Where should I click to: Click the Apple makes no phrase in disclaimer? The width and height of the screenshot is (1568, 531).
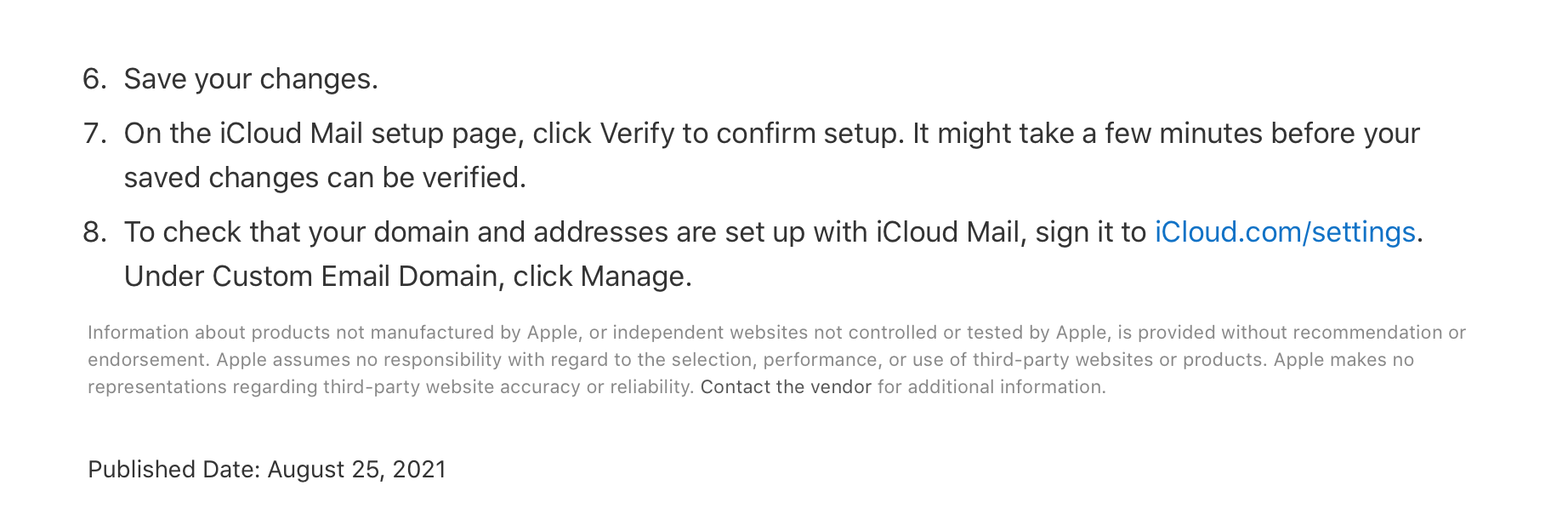tap(1344, 360)
